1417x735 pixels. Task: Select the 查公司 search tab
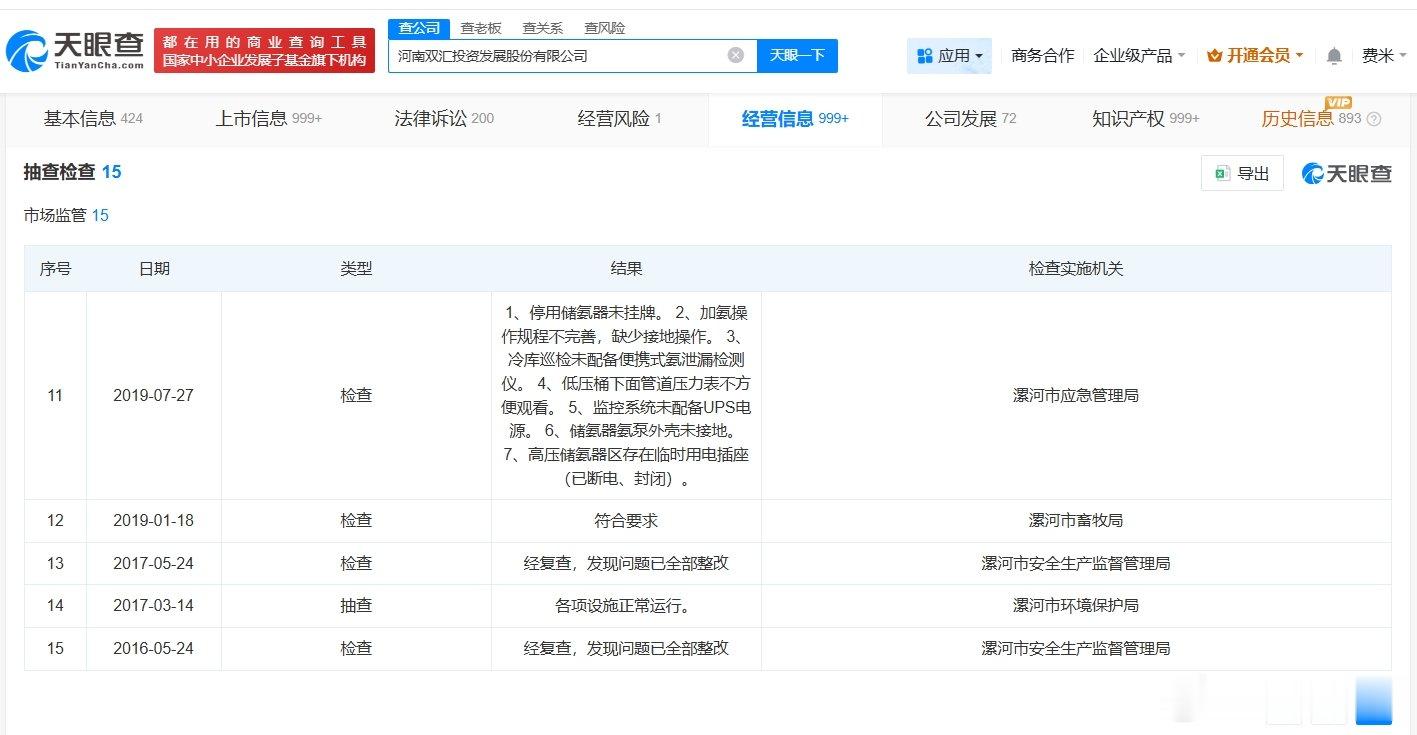coord(419,28)
